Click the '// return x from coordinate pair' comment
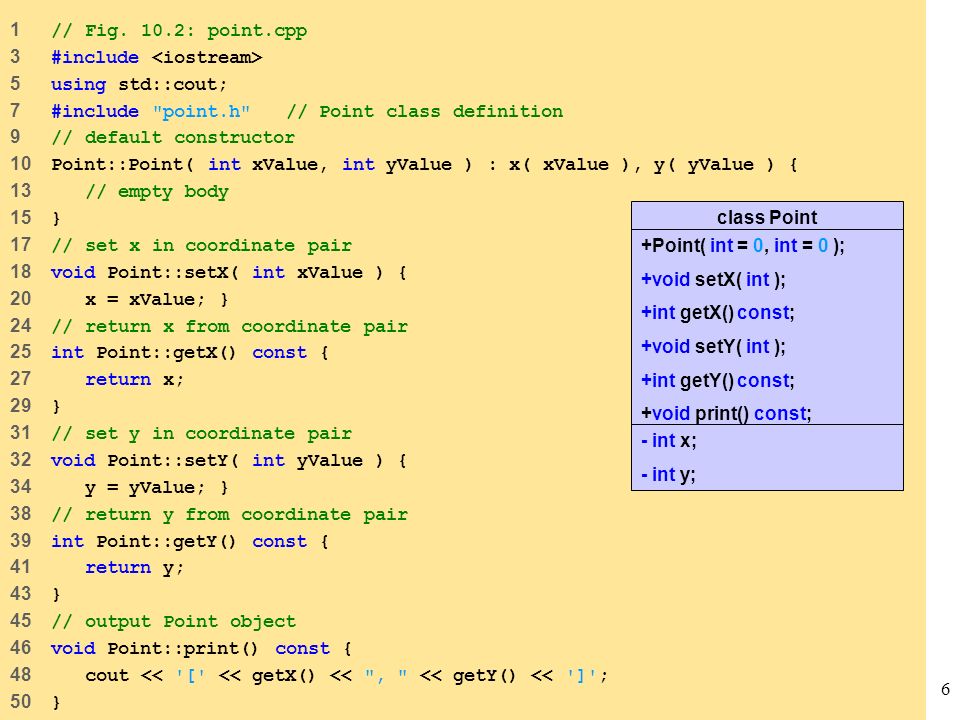This screenshot has height=720, width=960. [230, 326]
